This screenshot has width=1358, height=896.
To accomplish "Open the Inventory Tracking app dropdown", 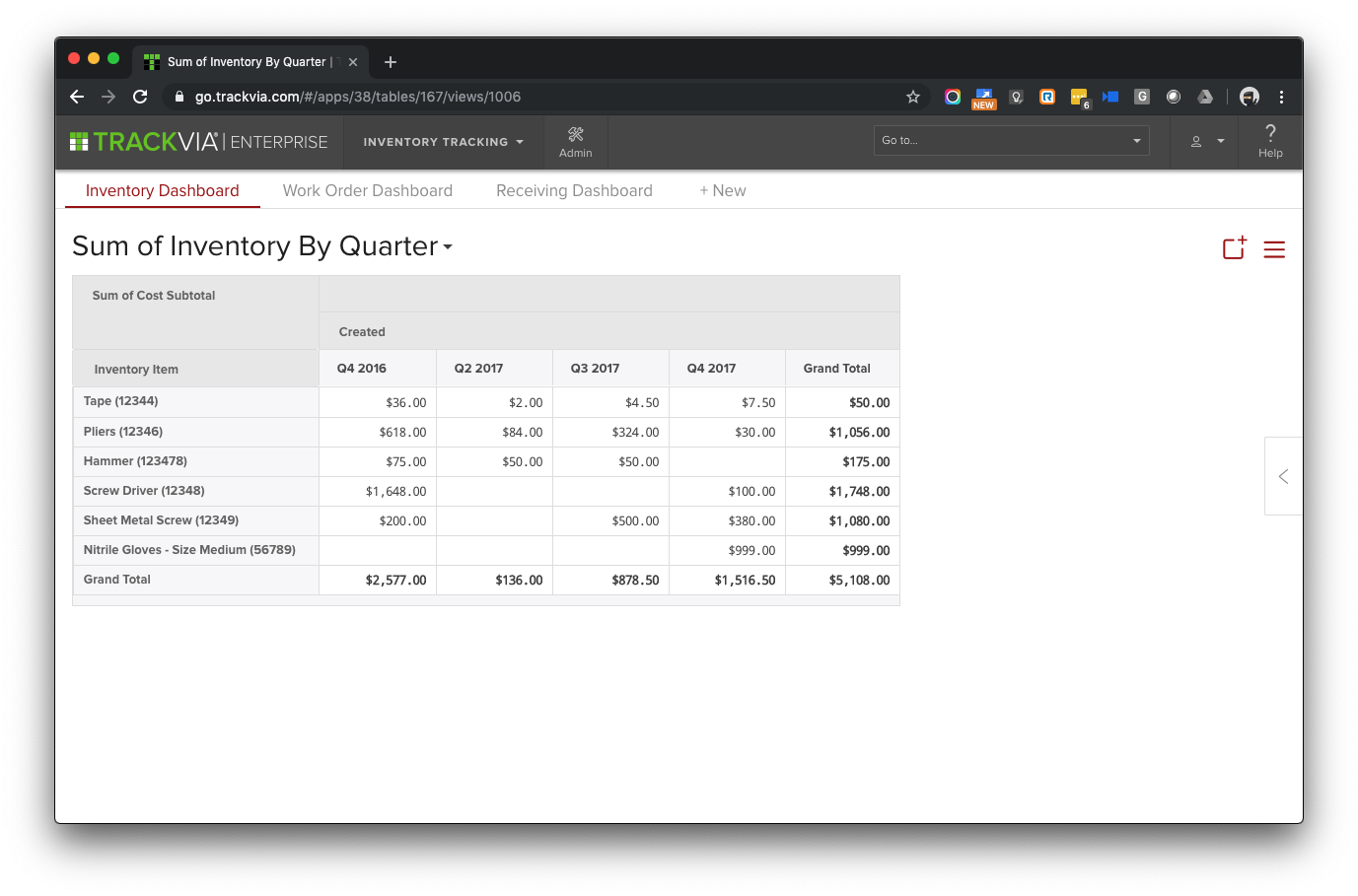I will click(443, 142).
